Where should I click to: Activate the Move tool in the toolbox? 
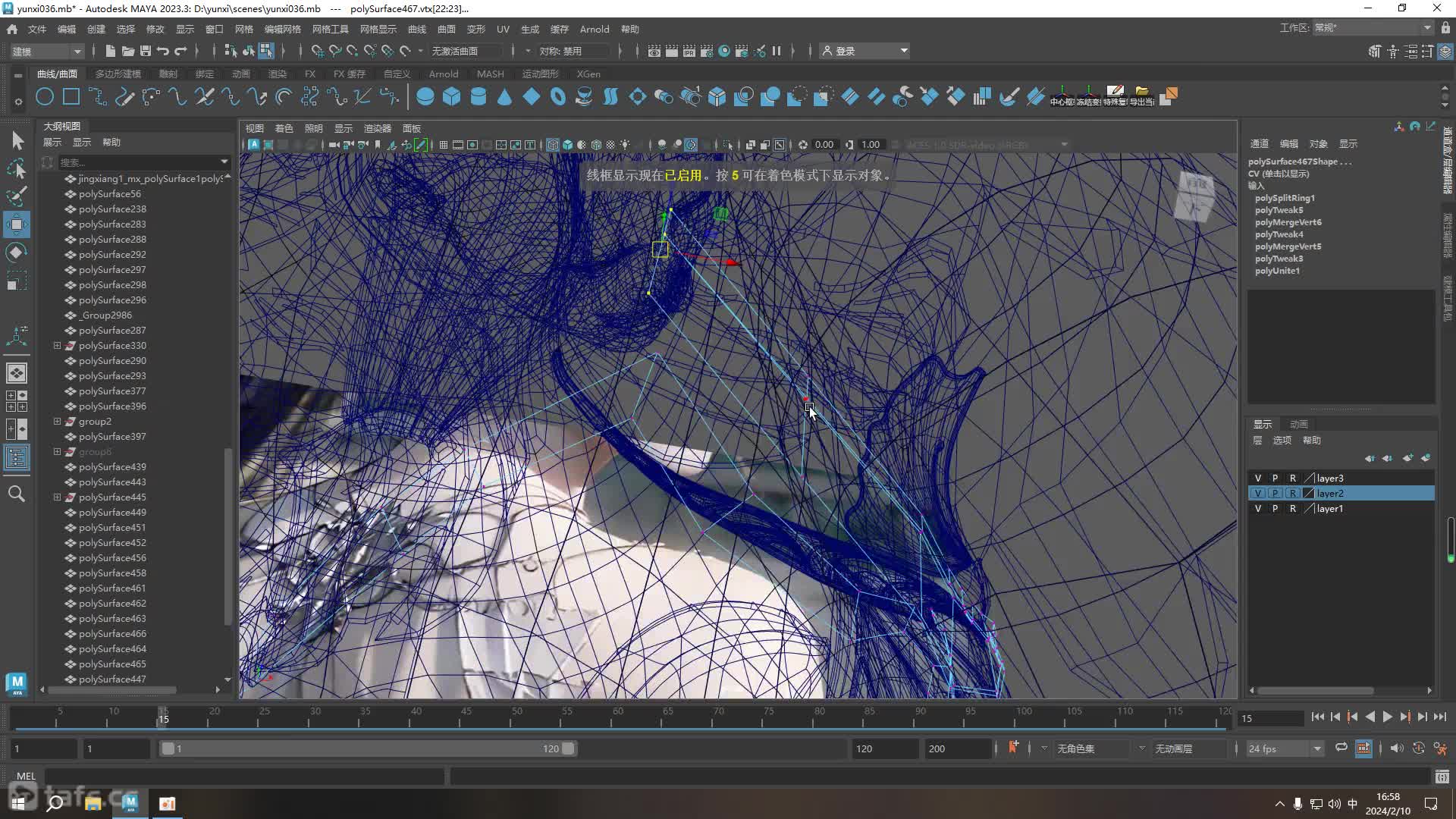pos(17,224)
